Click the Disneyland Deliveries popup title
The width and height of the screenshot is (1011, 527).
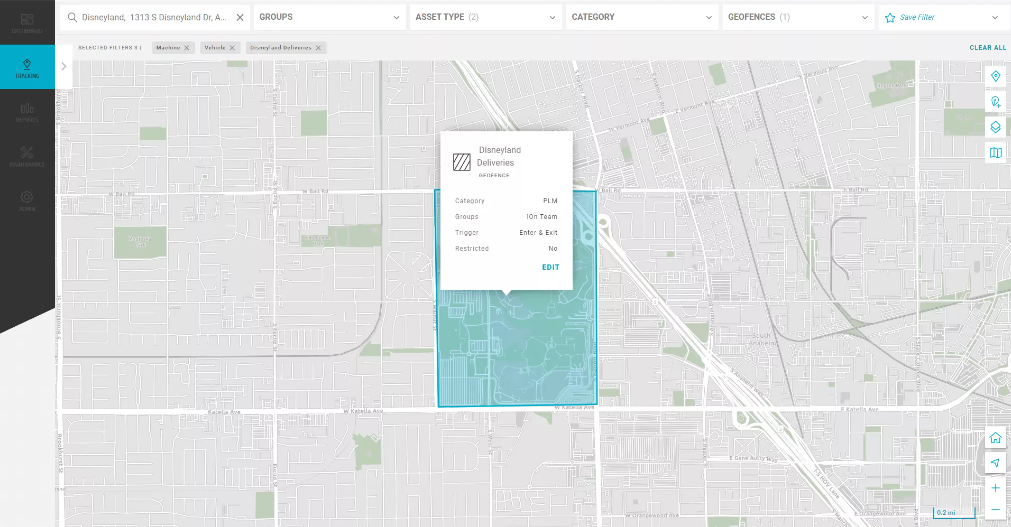tap(498, 156)
